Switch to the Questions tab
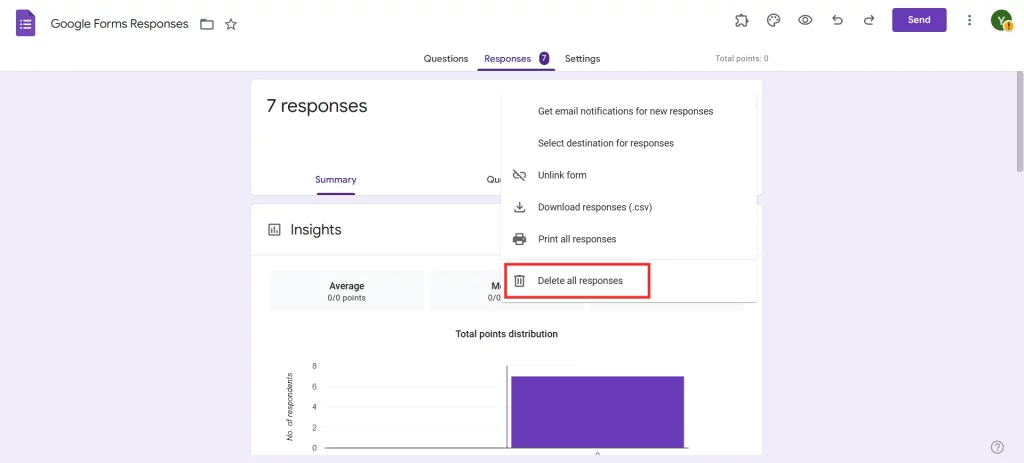 point(446,59)
